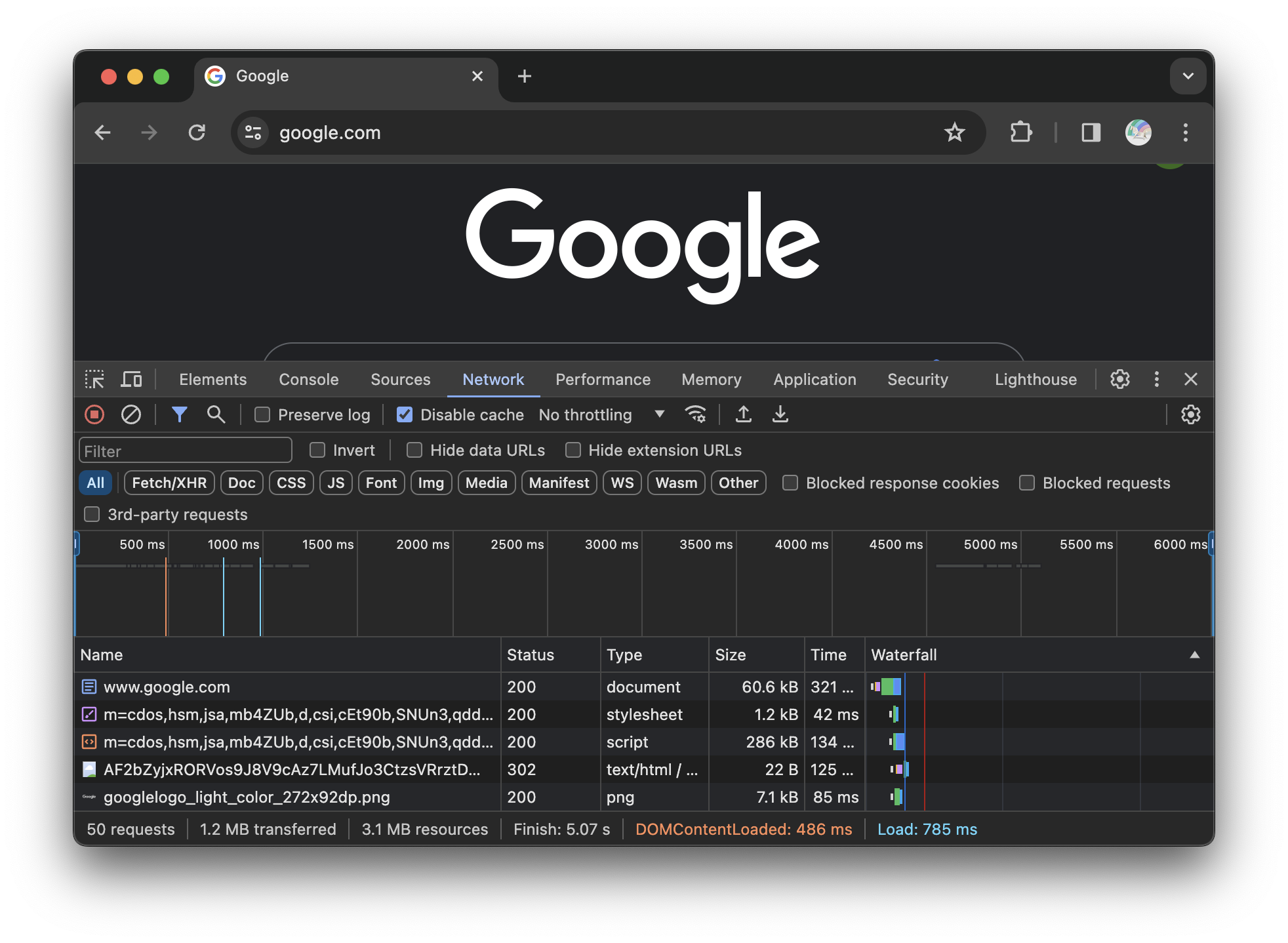The height and width of the screenshot is (943, 1288).
Task: Open network conditions wifi icon
Action: (695, 414)
